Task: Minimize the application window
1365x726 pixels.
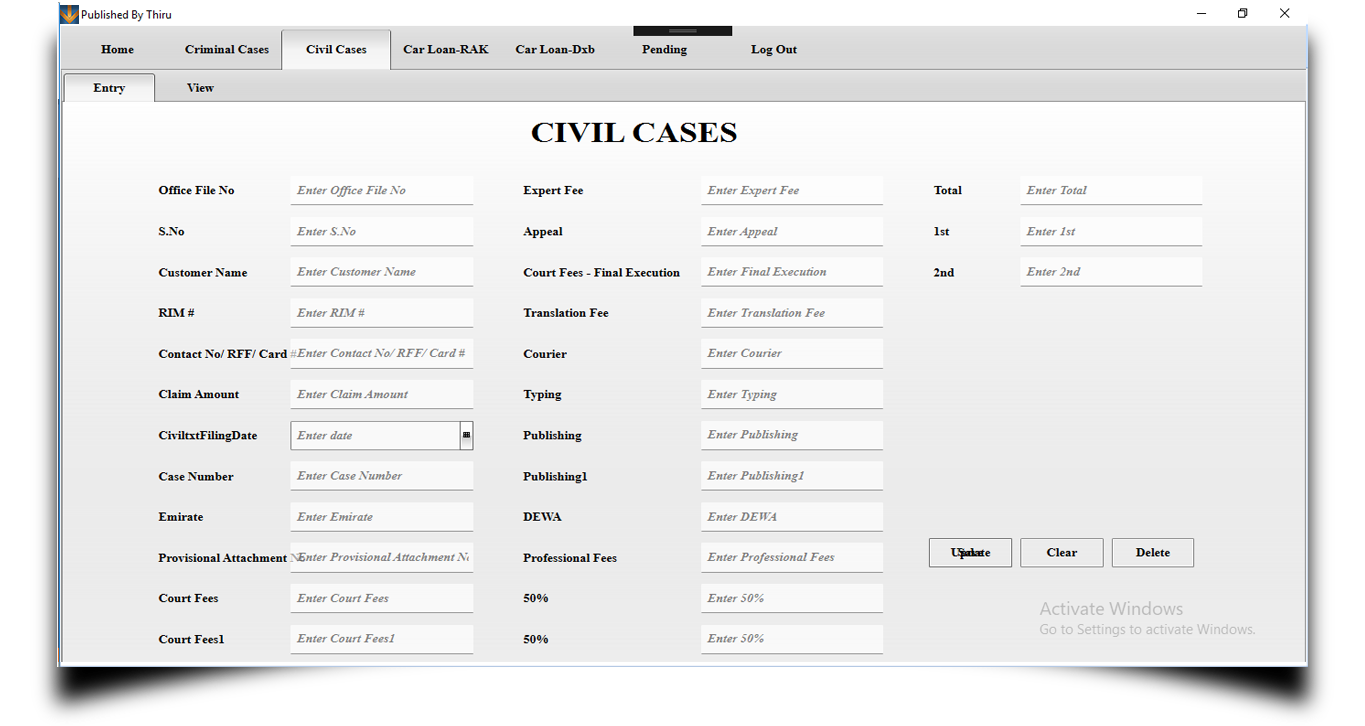Action: pyautogui.click(x=1201, y=14)
